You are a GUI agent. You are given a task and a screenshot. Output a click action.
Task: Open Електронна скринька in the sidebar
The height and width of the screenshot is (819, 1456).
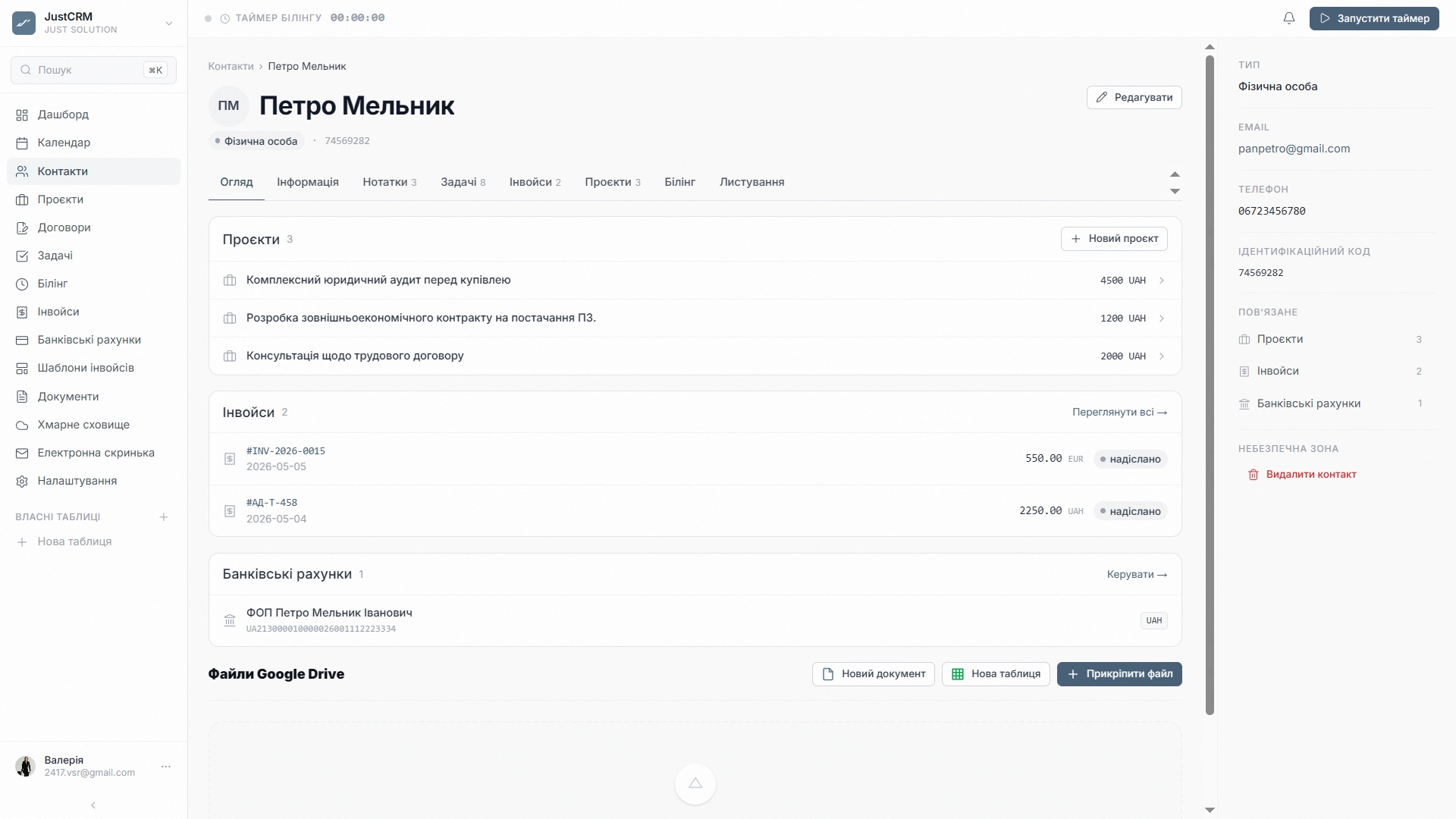[x=93, y=453]
